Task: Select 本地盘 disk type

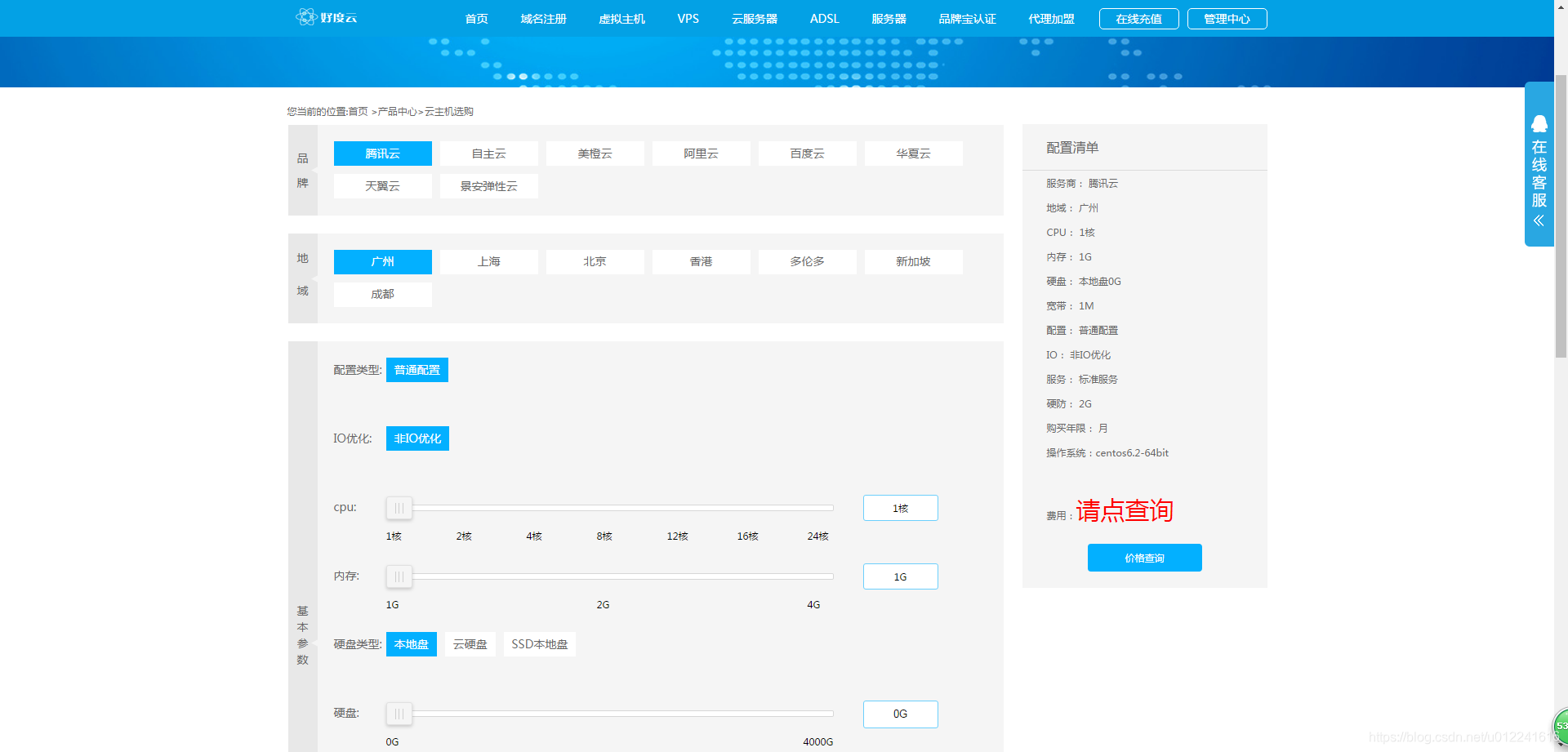Action: point(411,644)
